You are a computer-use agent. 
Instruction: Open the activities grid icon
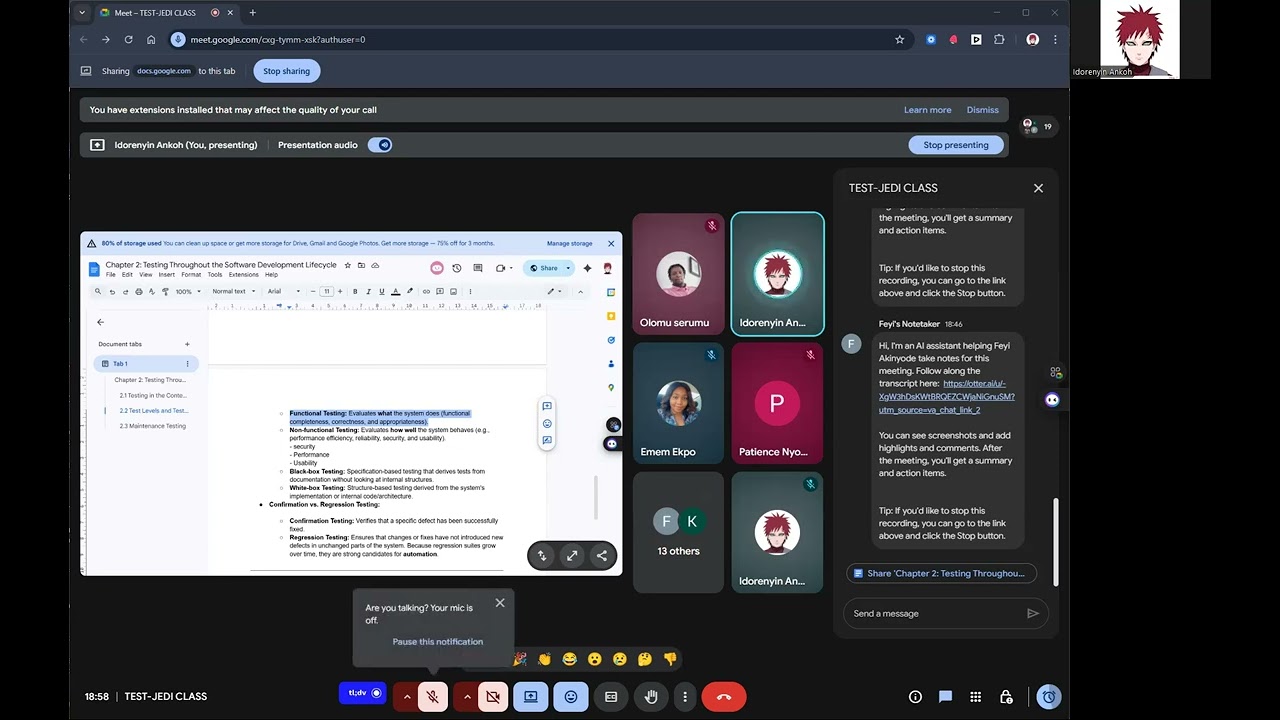pyautogui.click(x=976, y=697)
